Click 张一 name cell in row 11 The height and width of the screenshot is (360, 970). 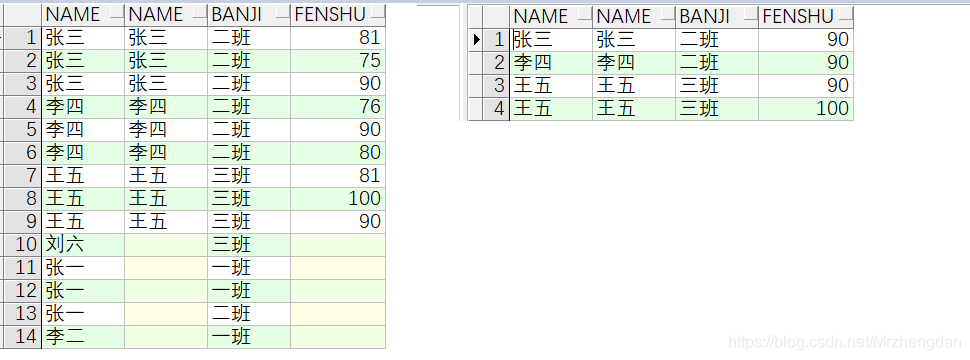click(x=83, y=268)
